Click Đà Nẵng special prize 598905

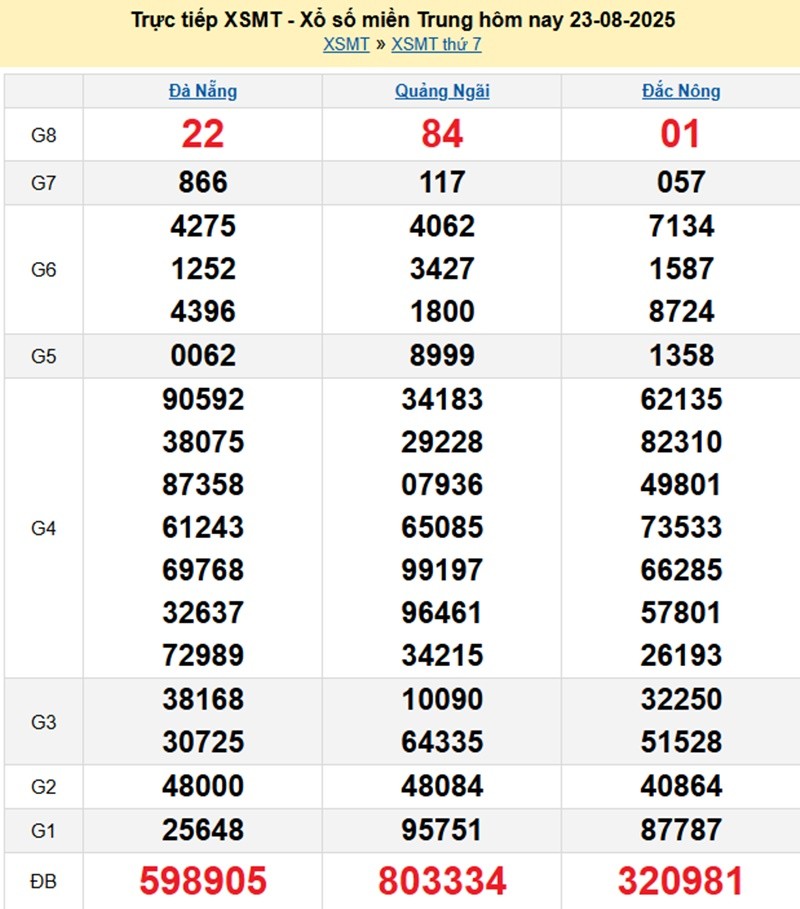coord(203,881)
